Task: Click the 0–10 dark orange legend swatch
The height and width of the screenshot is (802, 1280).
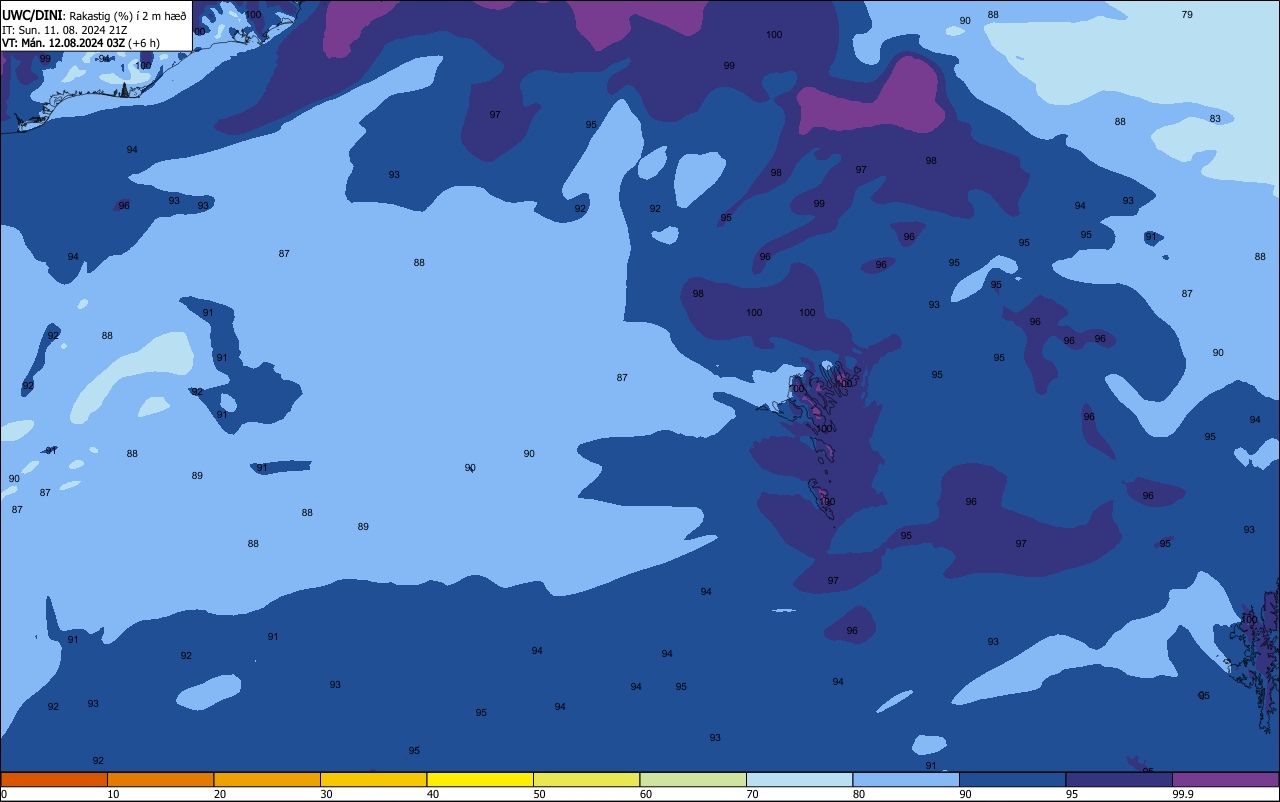Action: click(54, 779)
